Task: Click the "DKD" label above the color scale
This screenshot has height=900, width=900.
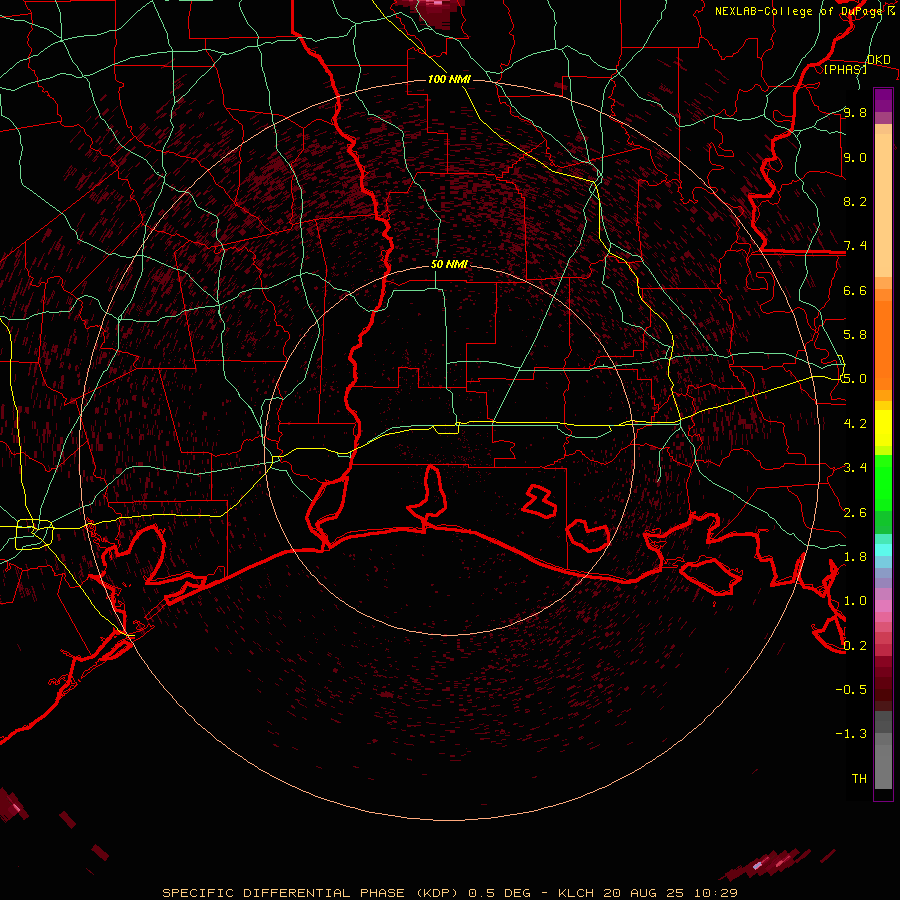Action: 878,59
